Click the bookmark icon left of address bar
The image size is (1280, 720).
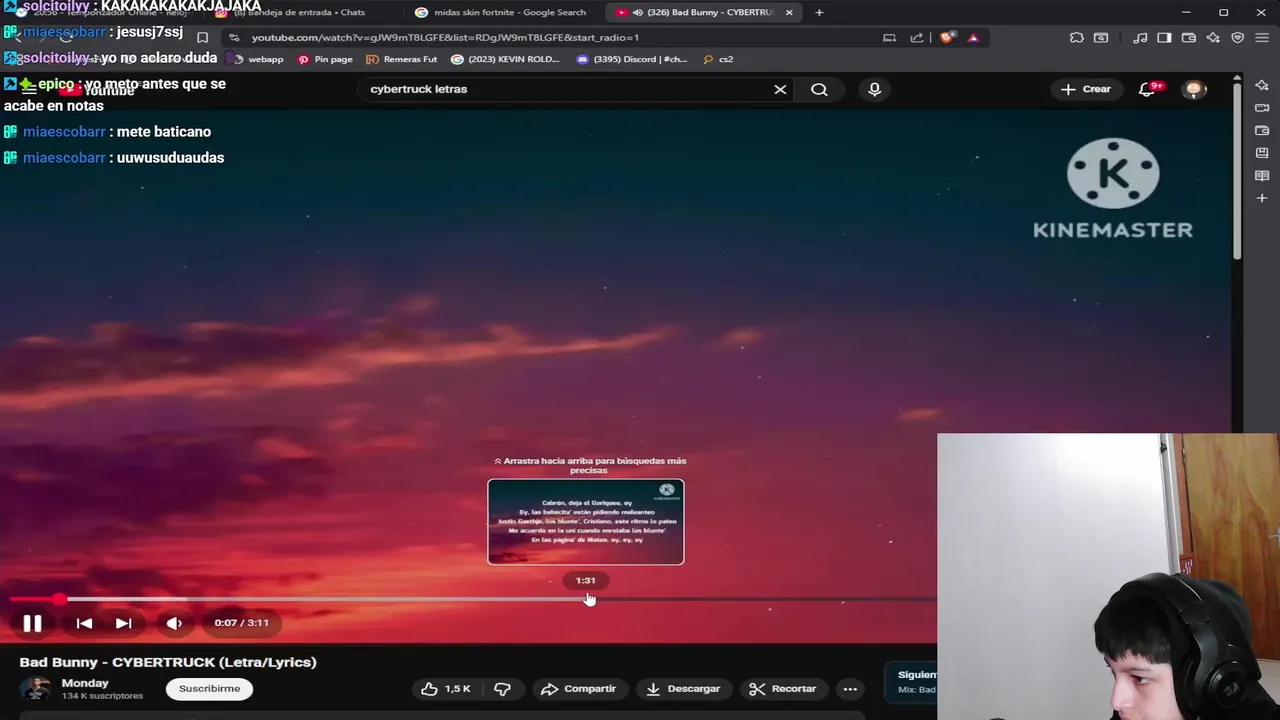202,38
